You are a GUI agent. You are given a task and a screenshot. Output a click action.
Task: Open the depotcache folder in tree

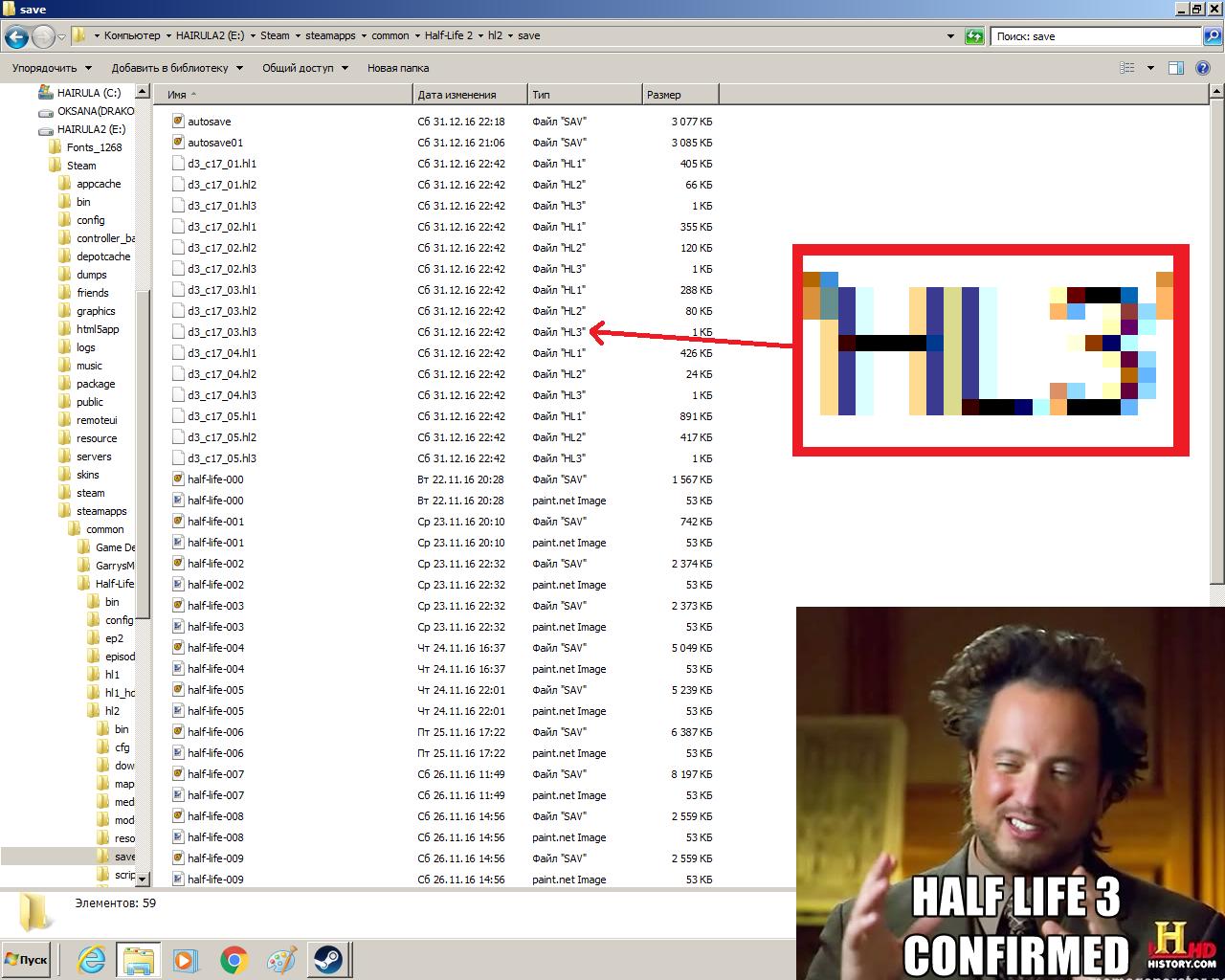point(103,256)
